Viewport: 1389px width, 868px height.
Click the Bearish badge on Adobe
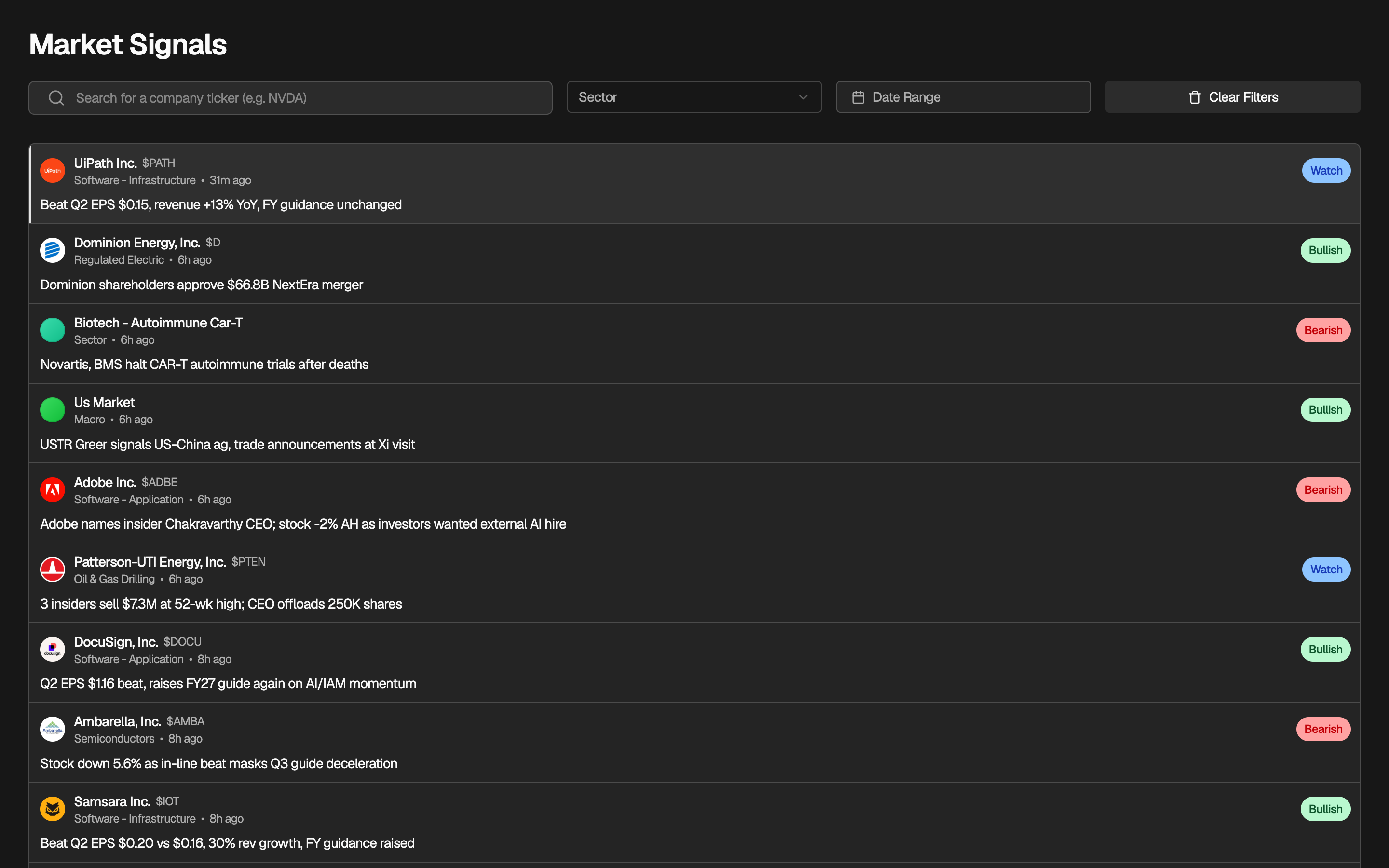pos(1323,489)
